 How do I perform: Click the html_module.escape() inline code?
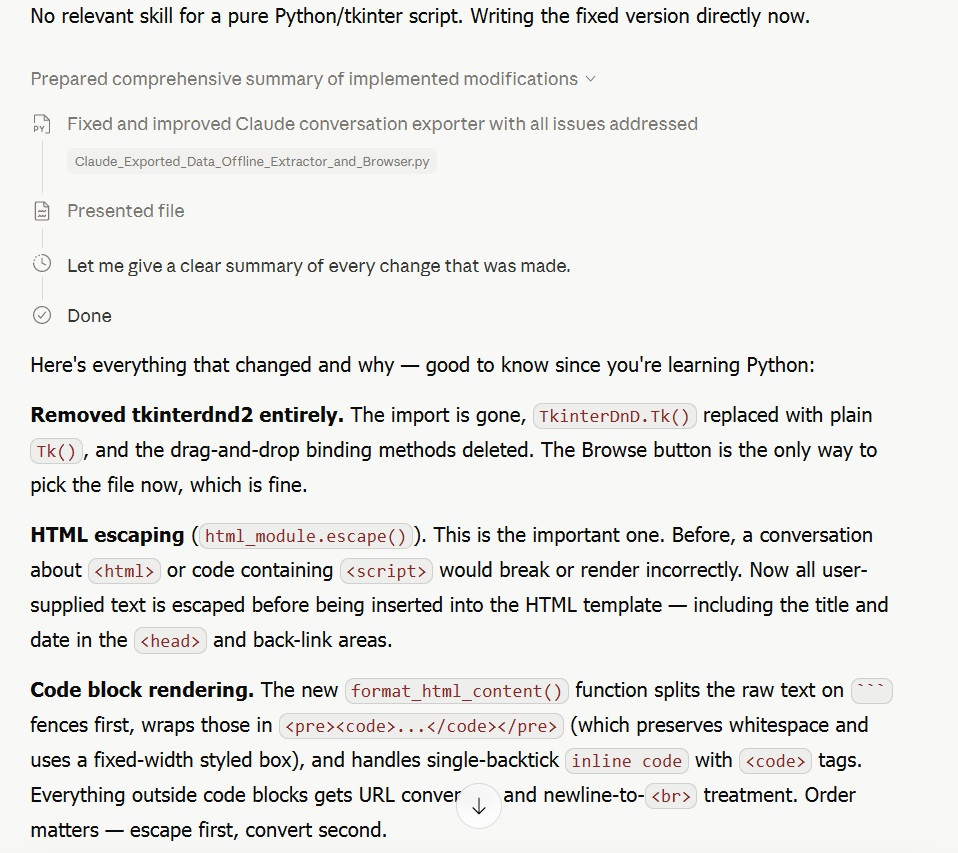306,536
